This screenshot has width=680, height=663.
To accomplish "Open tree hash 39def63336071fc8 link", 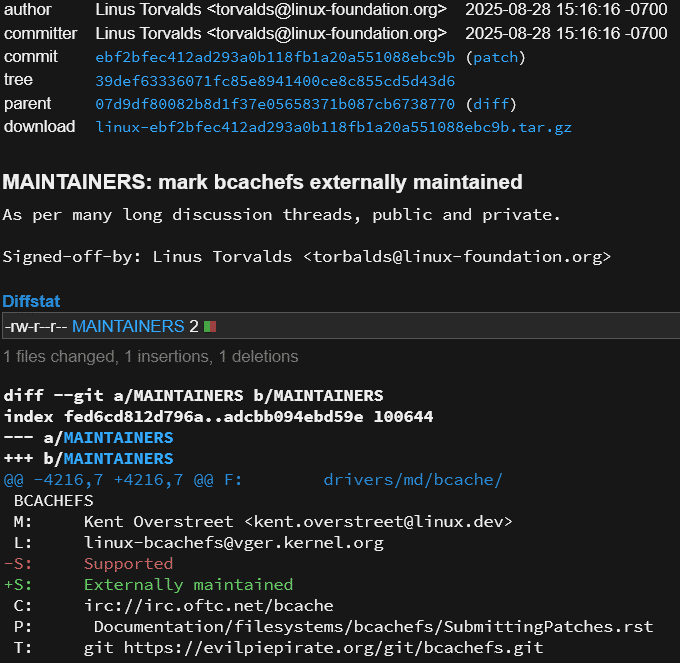I will [x=275, y=81].
